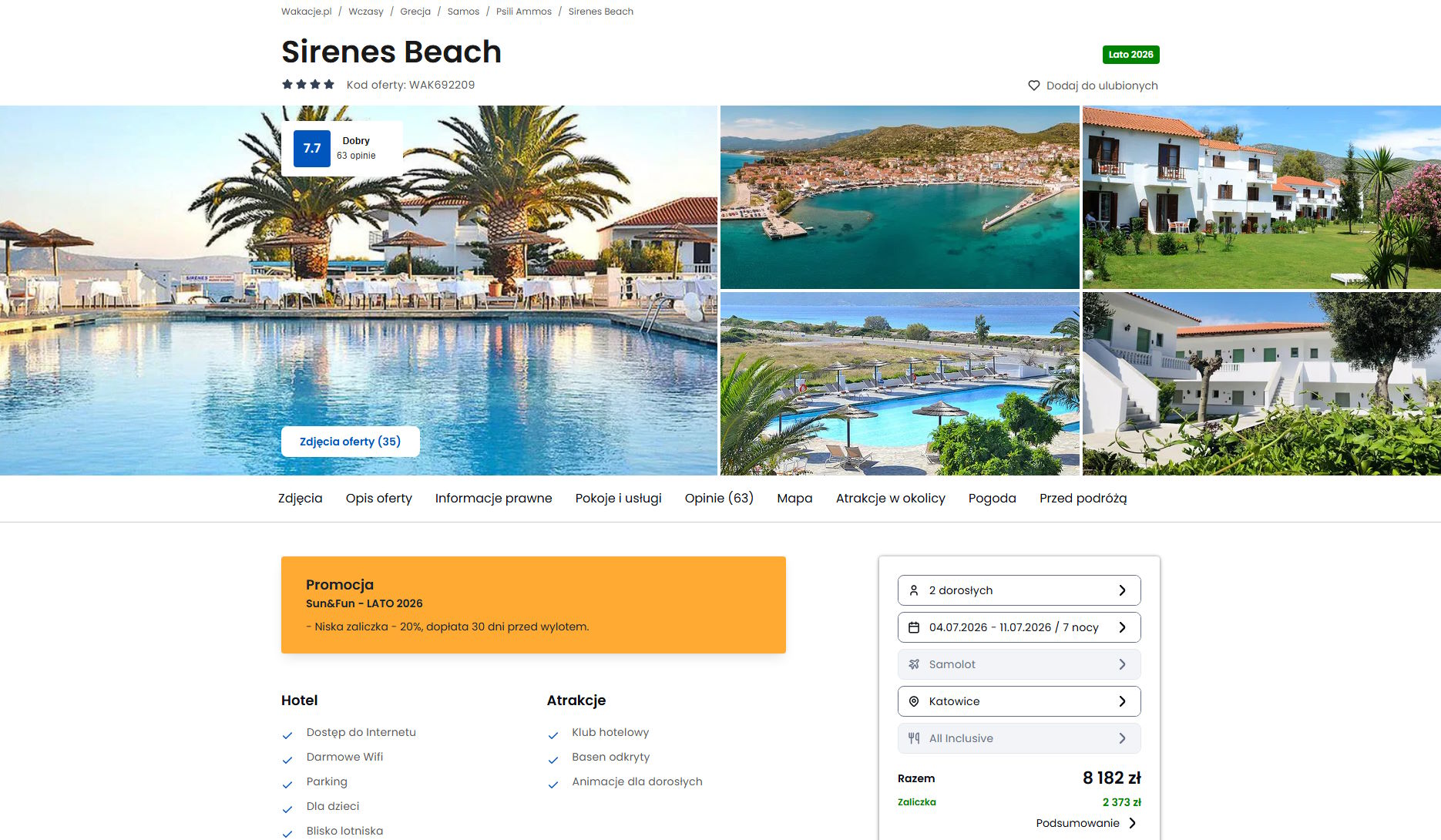Open the aerial harbor town photo
Viewport: 1441px width, 840px height.
coord(899,197)
